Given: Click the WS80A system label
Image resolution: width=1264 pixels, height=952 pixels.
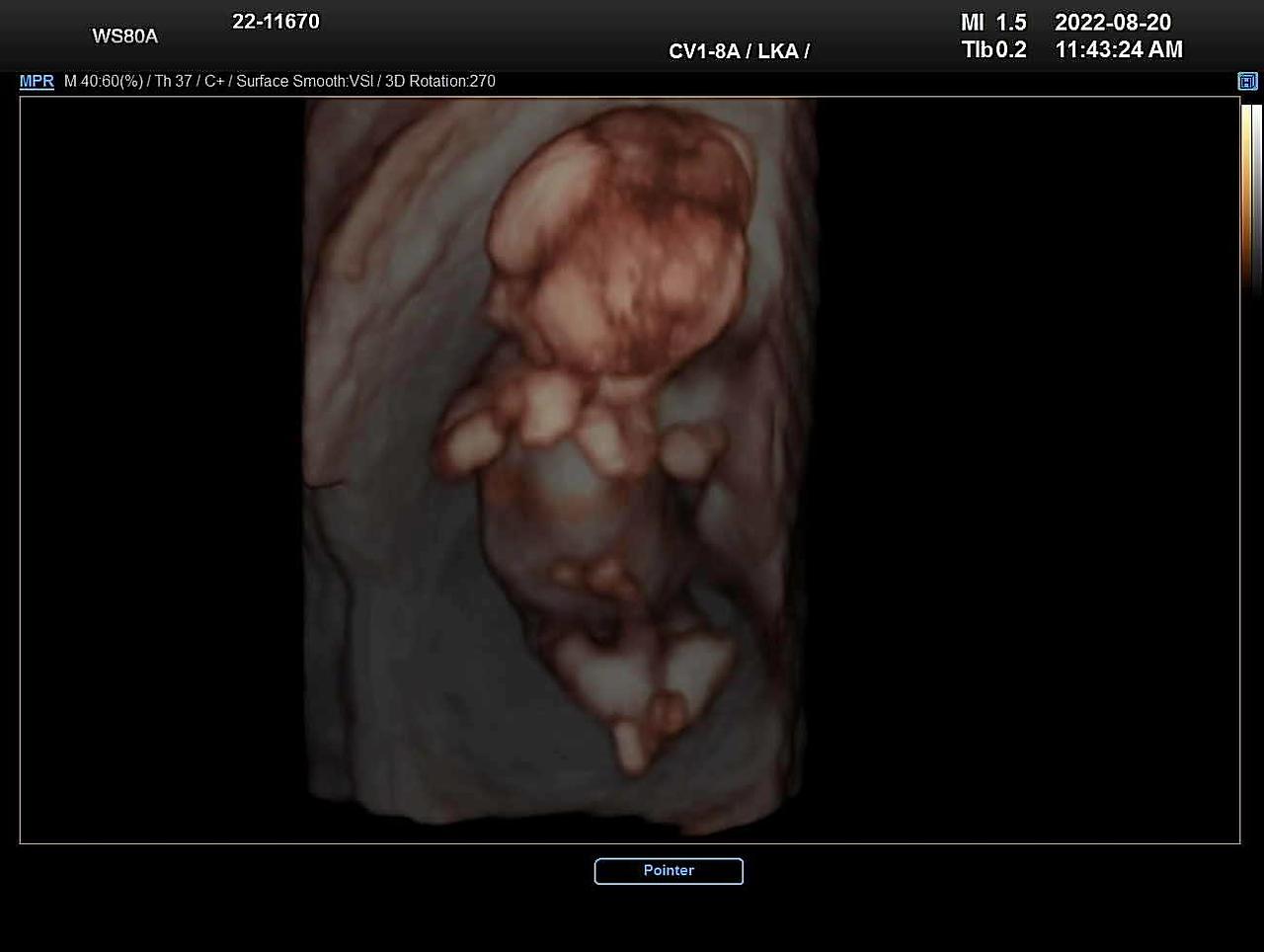Looking at the screenshot, I should click(125, 37).
